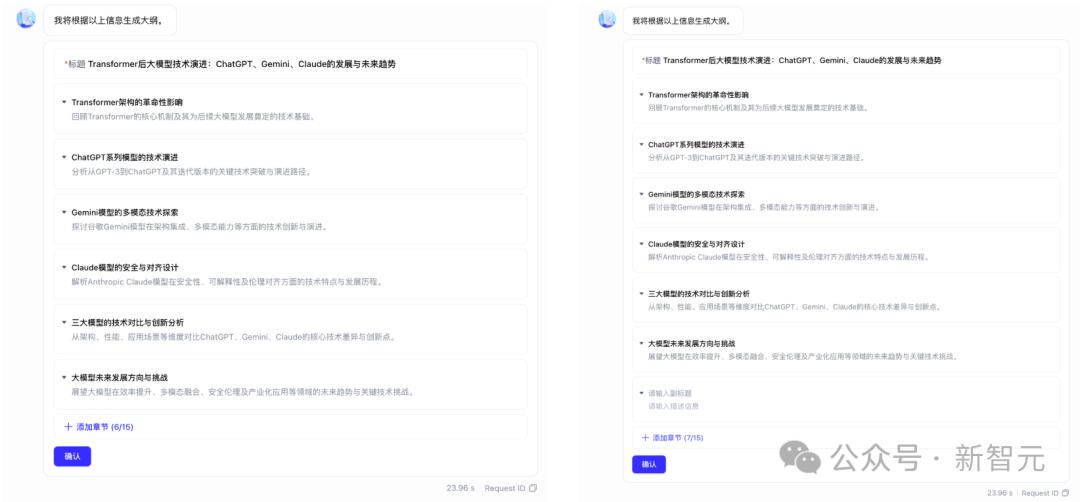
Task: Click Request ID label under the 7-chapter outline
Action: click(x=1040, y=493)
